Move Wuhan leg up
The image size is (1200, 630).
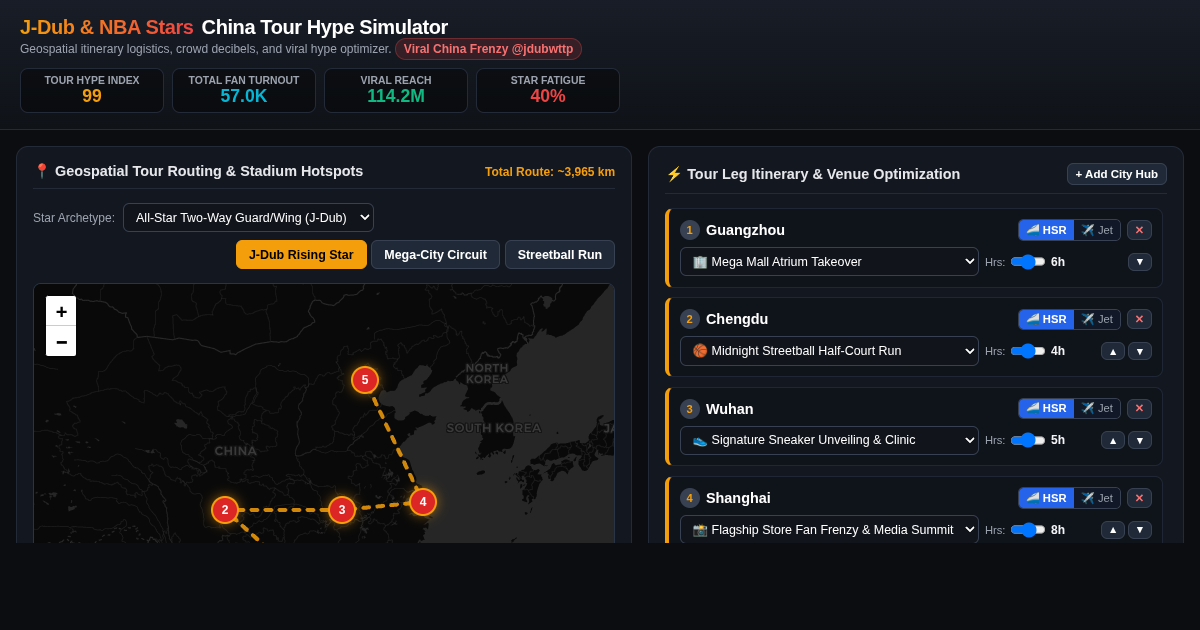pos(1113,440)
